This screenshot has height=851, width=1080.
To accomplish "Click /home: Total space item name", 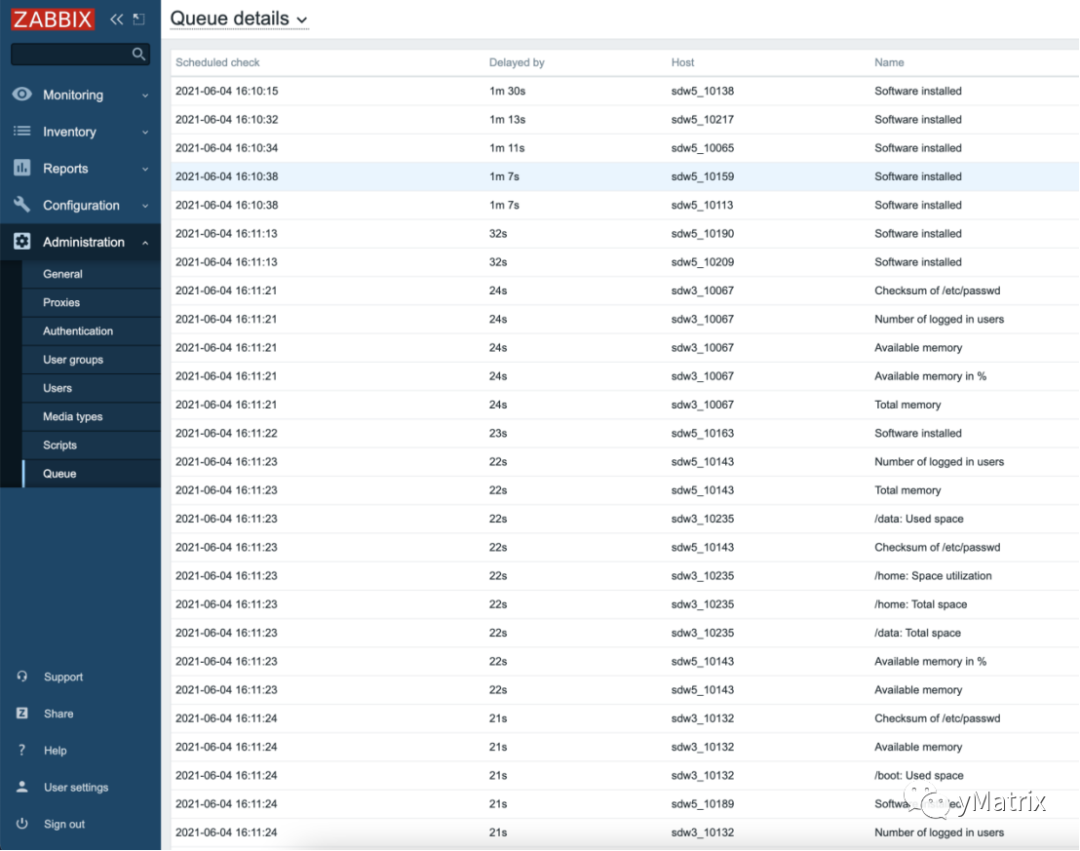I will pyautogui.click(x=921, y=605).
